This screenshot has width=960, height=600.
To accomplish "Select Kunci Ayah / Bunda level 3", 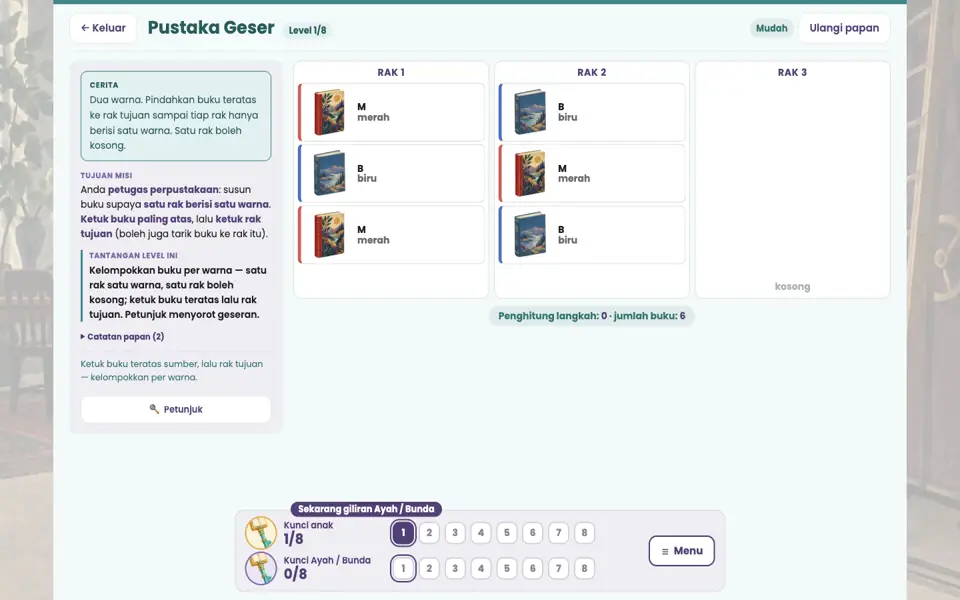I will (x=455, y=568).
